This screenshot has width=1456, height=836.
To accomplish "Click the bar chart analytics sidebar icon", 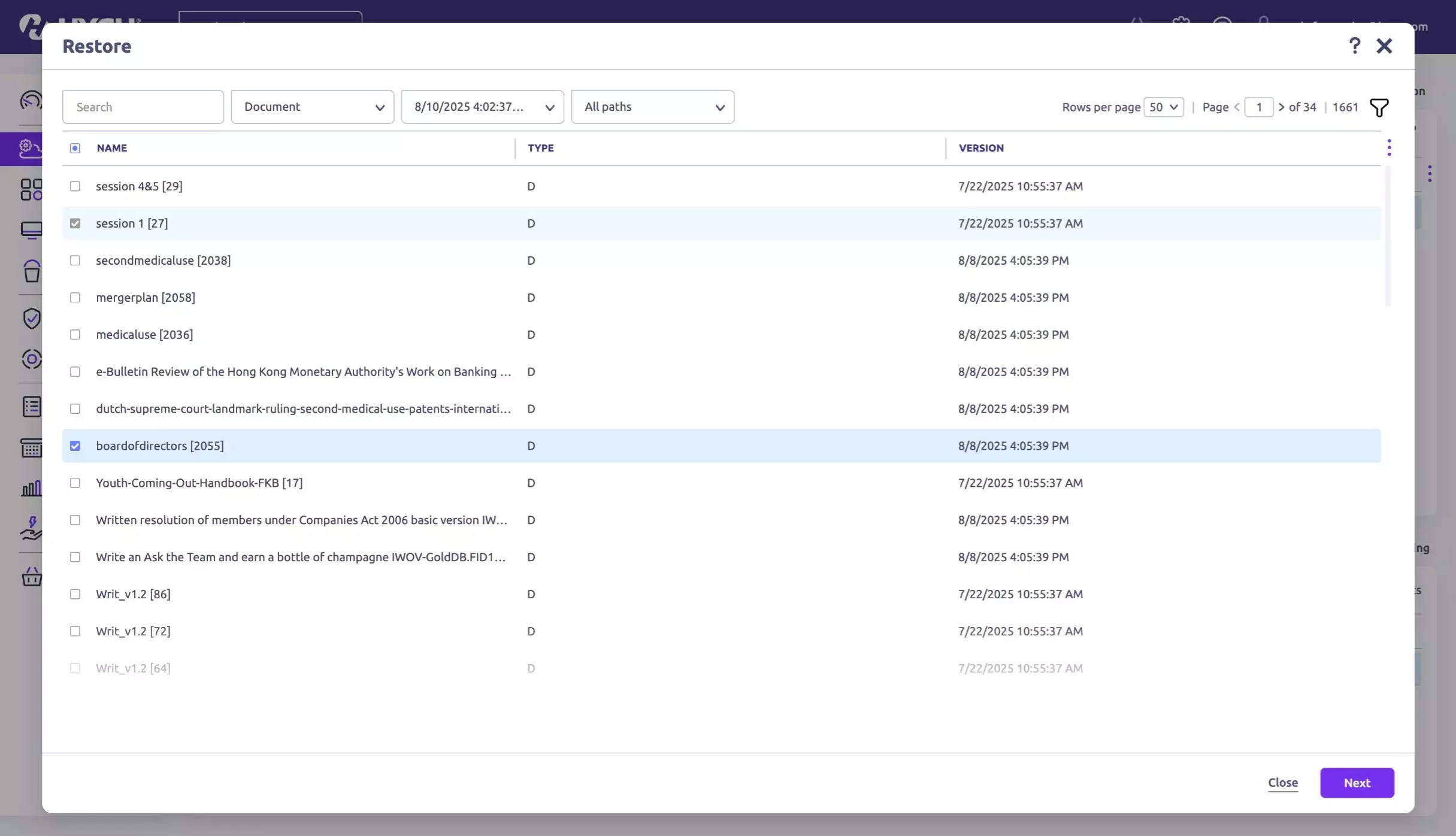I will [31, 487].
